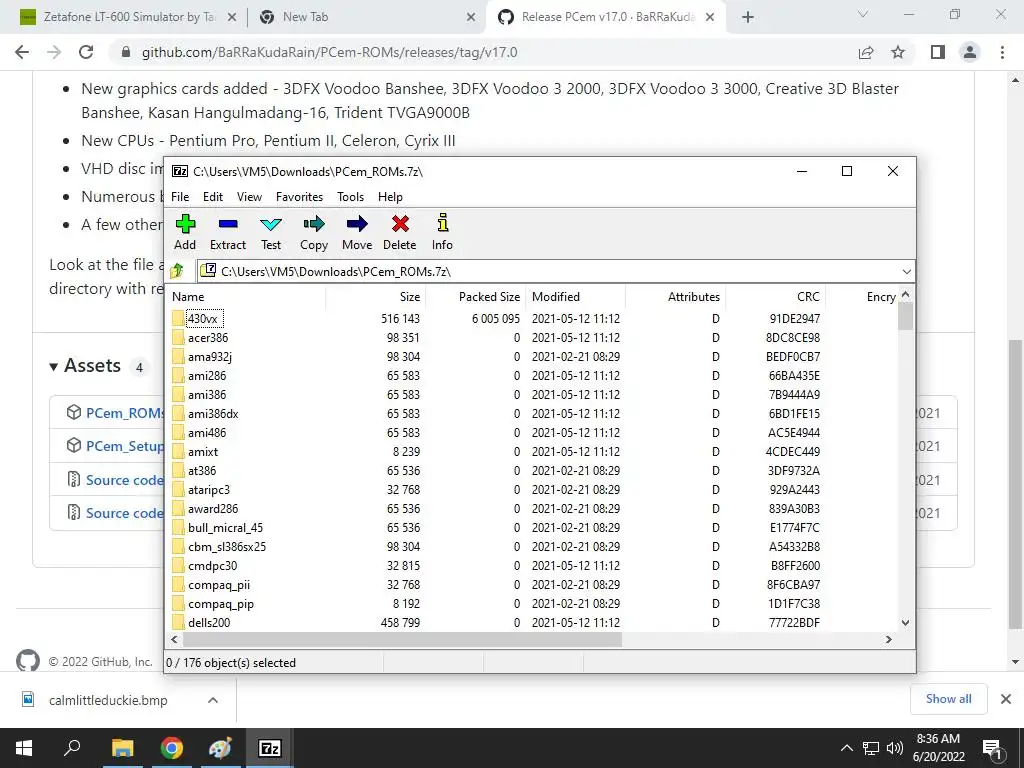The height and width of the screenshot is (768, 1024).
Task: Open the Chrome tab search chevron
Action: point(863,14)
